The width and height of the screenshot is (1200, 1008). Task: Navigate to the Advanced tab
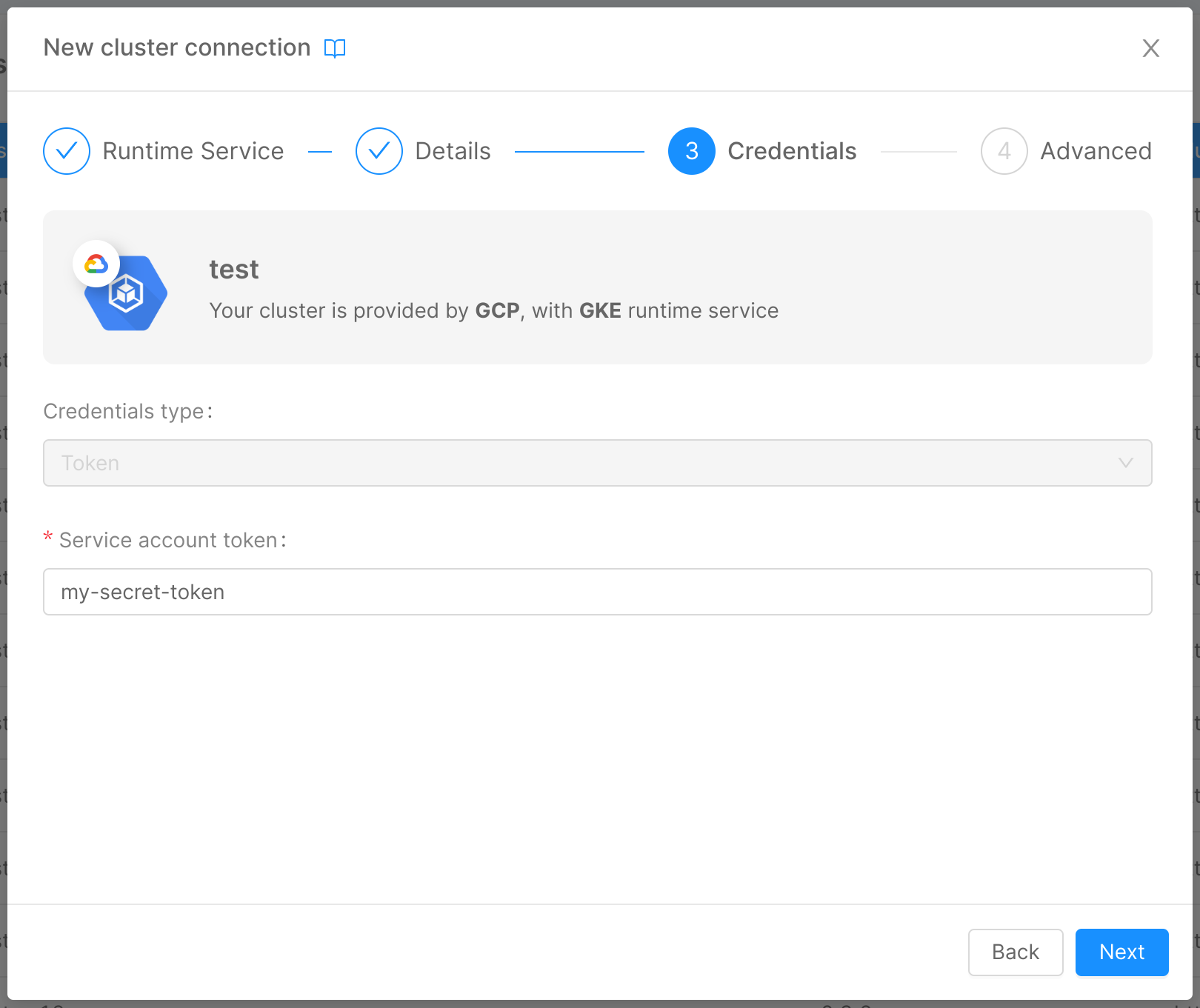(x=1096, y=150)
